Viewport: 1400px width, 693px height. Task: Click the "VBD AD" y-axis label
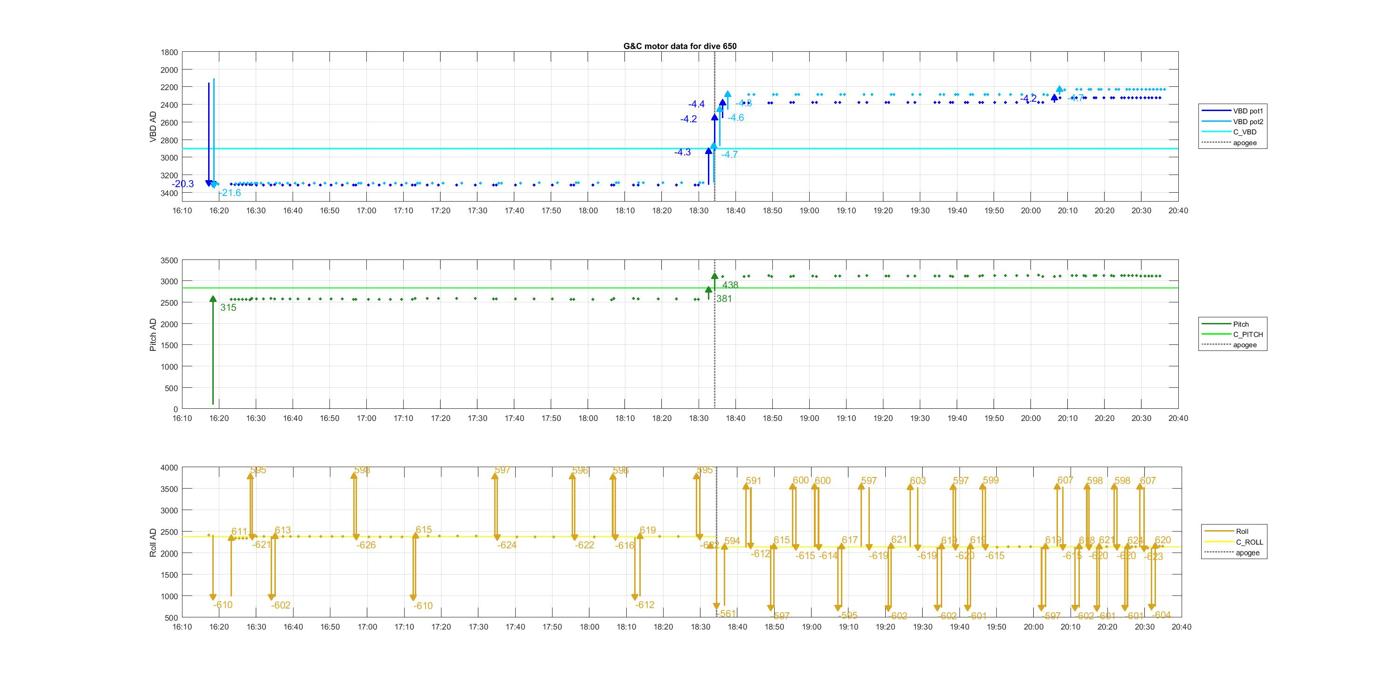(154, 127)
